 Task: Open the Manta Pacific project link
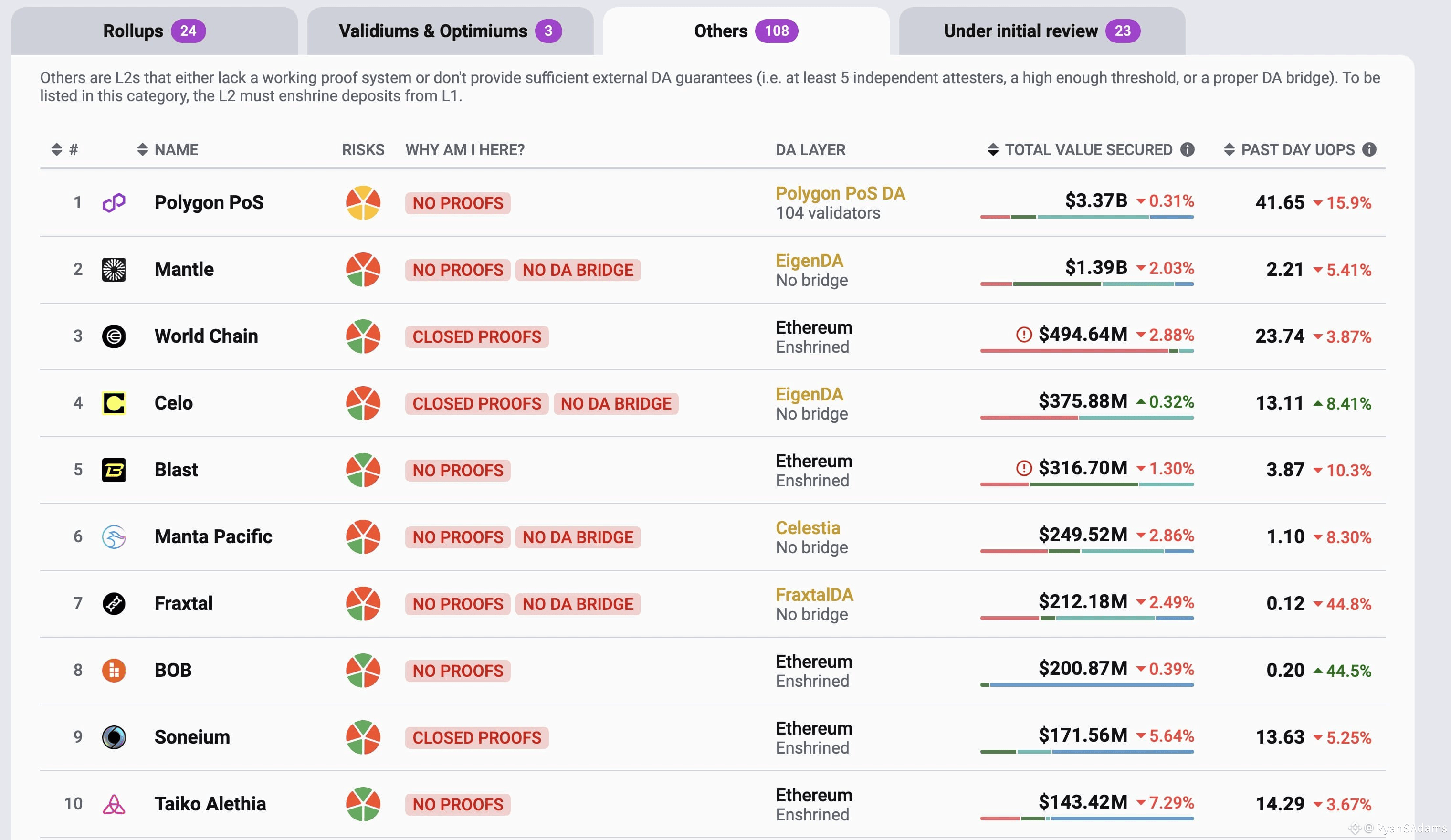coord(213,536)
